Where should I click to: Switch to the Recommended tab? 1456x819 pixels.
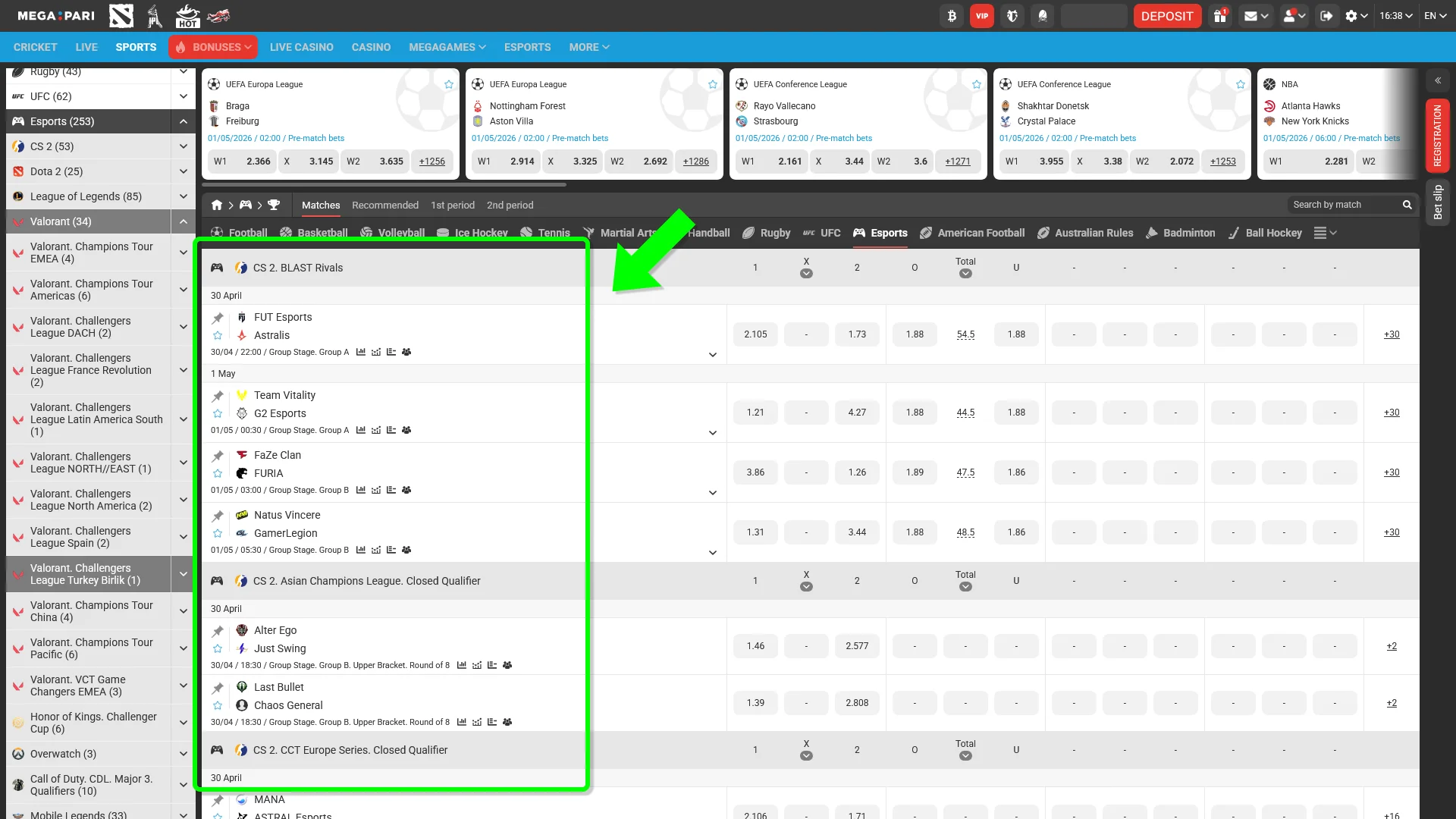pyautogui.click(x=385, y=205)
